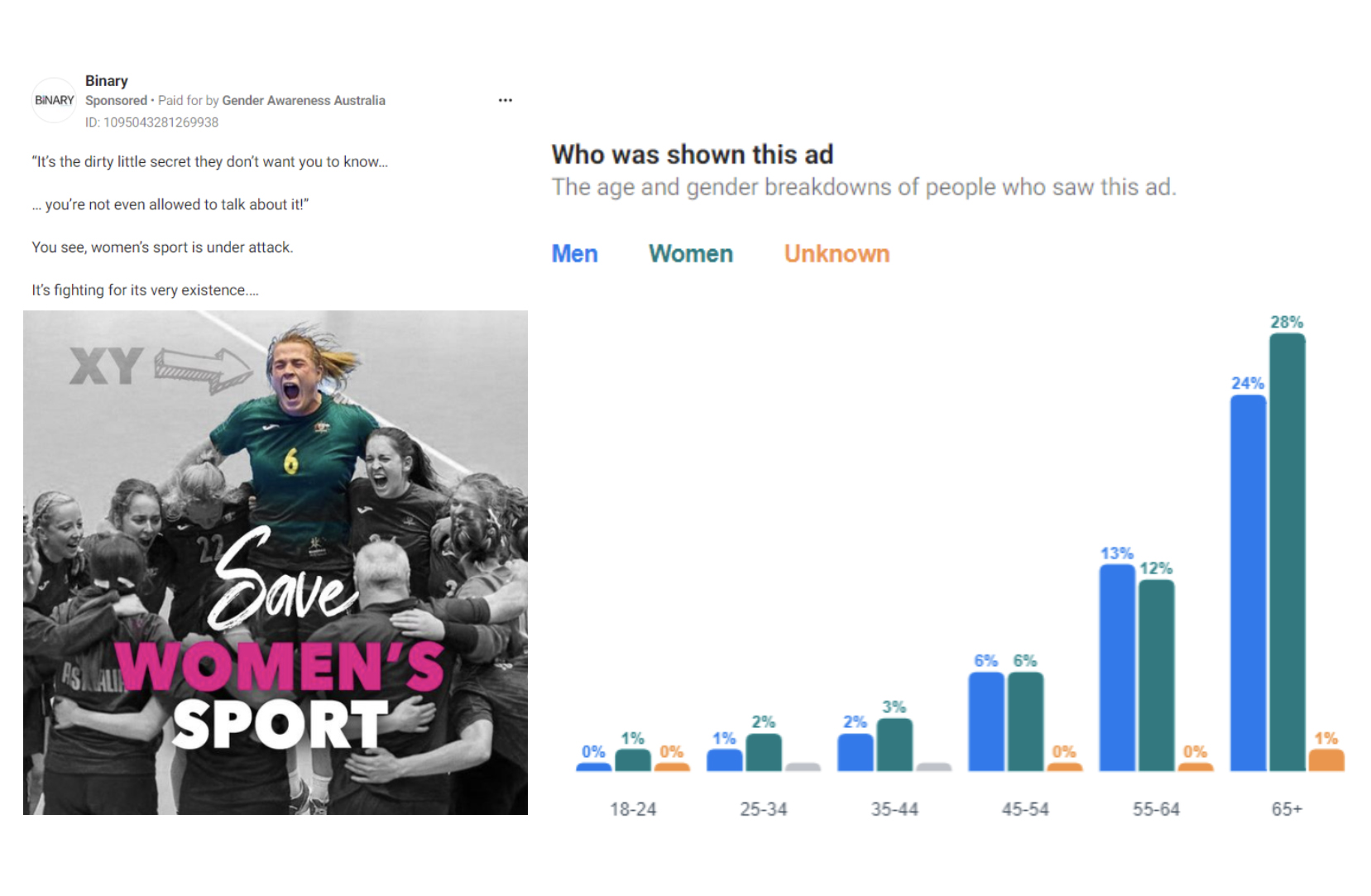
Task: Toggle the Unknown legend filter
Action: (x=837, y=253)
